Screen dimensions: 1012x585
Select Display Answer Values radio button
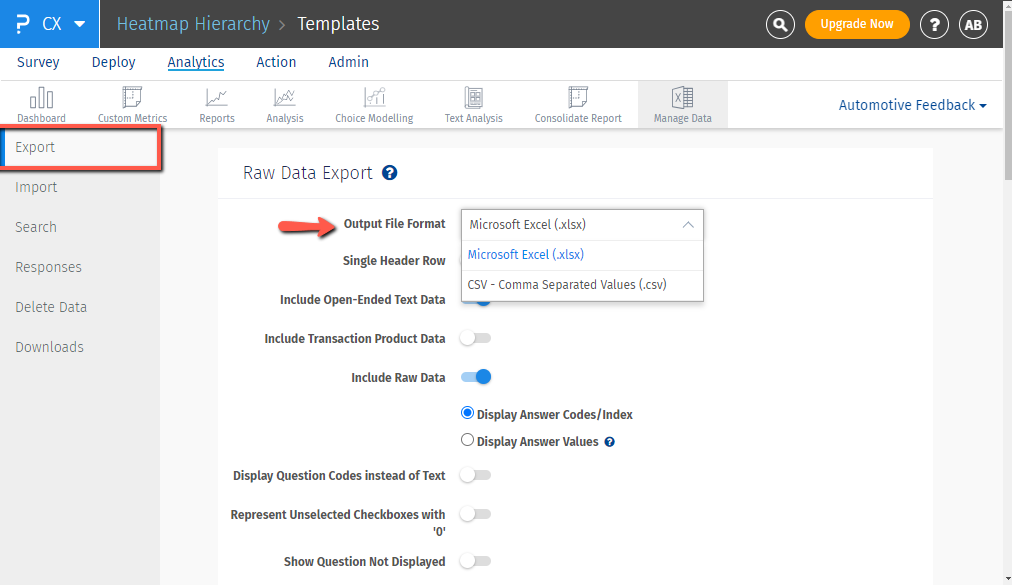click(467, 440)
